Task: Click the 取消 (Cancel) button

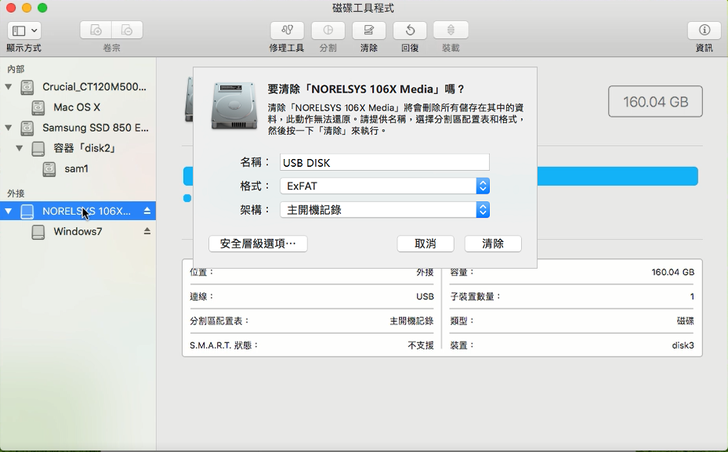Action: pos(425,244)
